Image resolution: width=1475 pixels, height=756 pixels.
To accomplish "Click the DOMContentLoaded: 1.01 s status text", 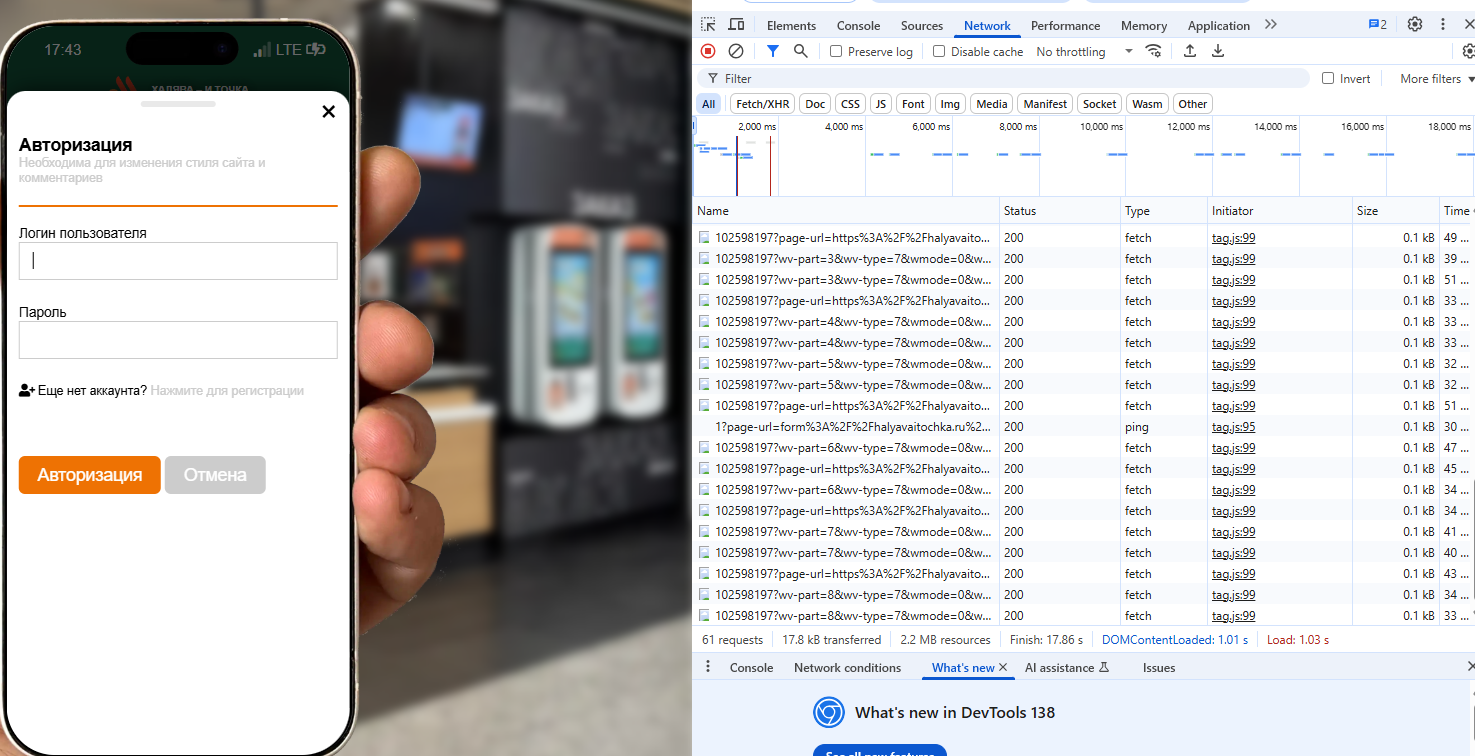I will tap(1175, 640).
